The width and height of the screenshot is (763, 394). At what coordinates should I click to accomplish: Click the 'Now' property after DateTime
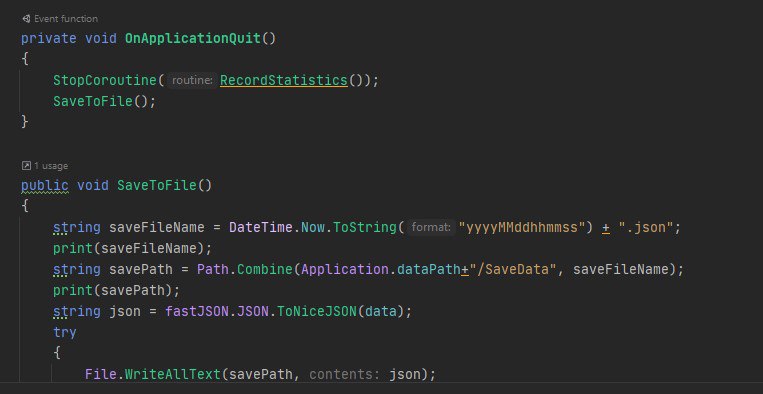pyautogui.click(x=313, y=227)
